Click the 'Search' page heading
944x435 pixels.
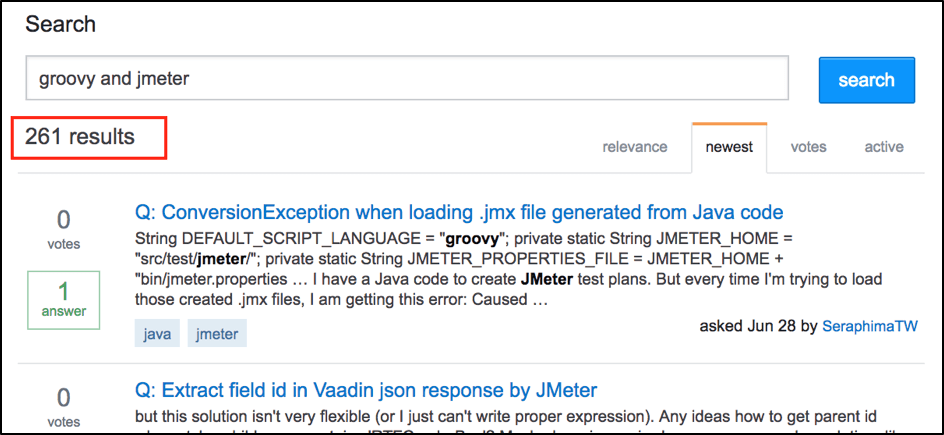pyautogui.click(x=60, y=25)
